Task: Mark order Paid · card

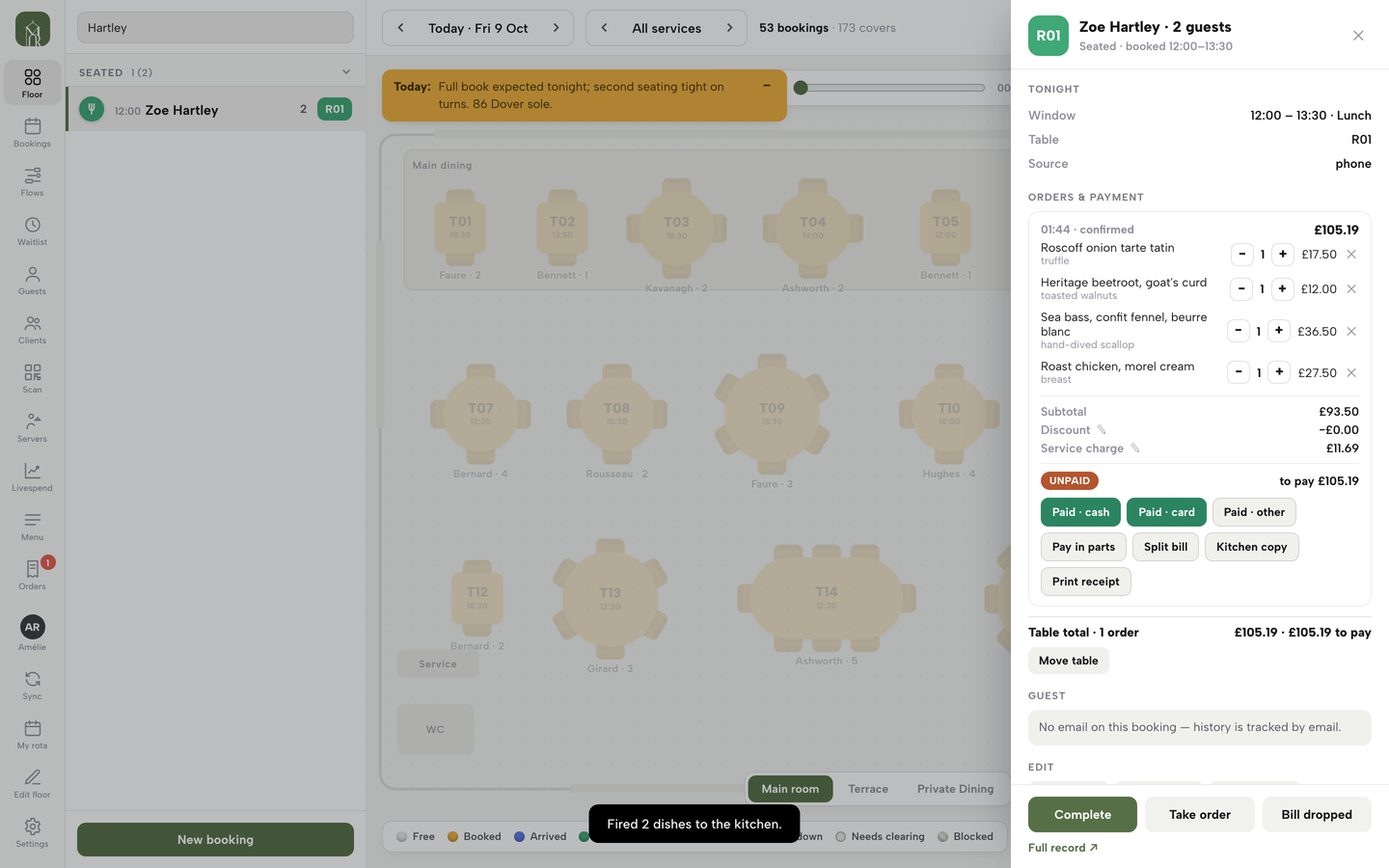Action: tap(1166, 512)
